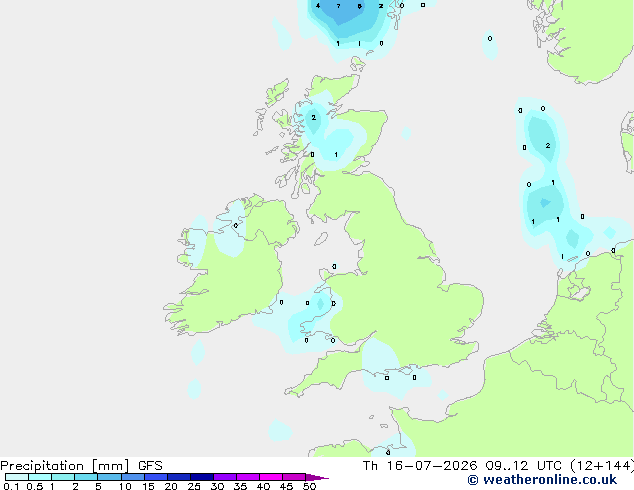Click the '09..12 UTC' time range text
The width and height of the screenshot is (634, 490).
523,466
